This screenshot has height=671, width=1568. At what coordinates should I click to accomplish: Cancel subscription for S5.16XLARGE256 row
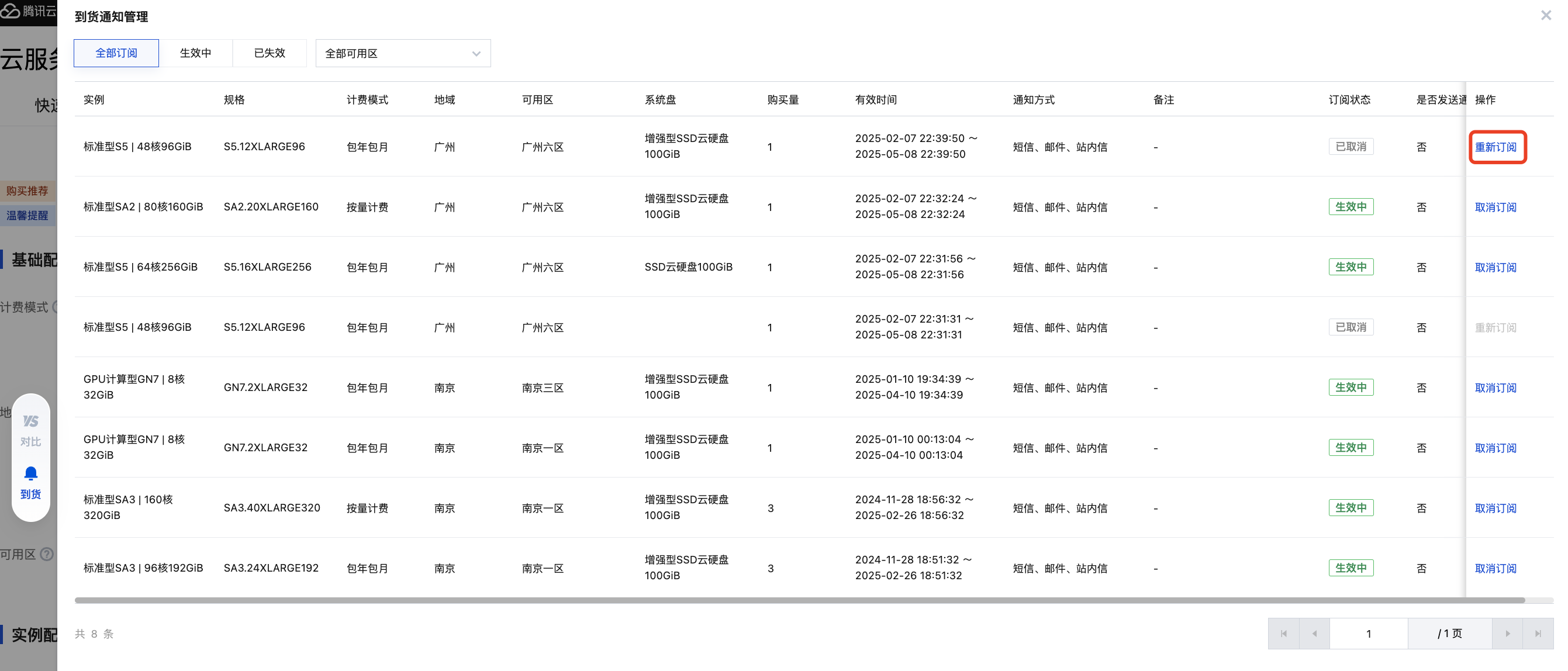[1496, 268]
